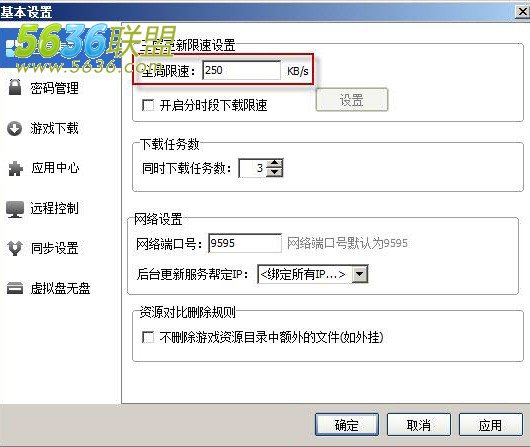The width and height of the screenshot is (530, 447).
Task: Open the 绑定所有IP dropdown list
Action: pos(360,274)
